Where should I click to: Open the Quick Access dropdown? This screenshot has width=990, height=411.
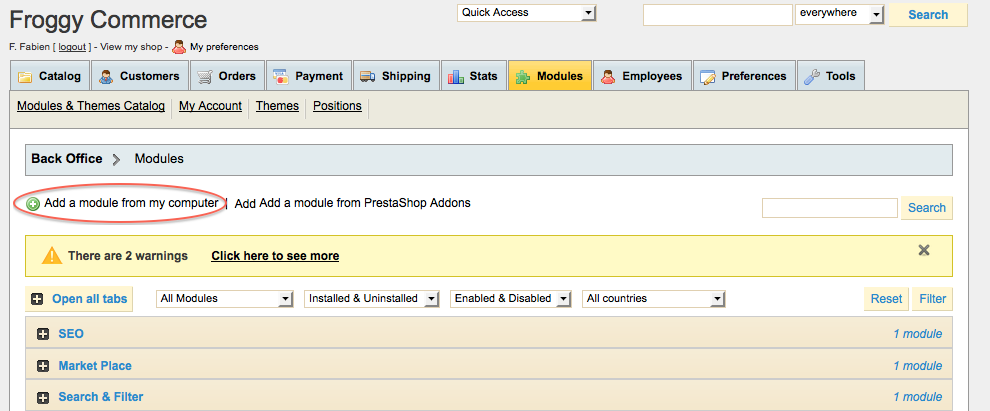pos(527,13)
